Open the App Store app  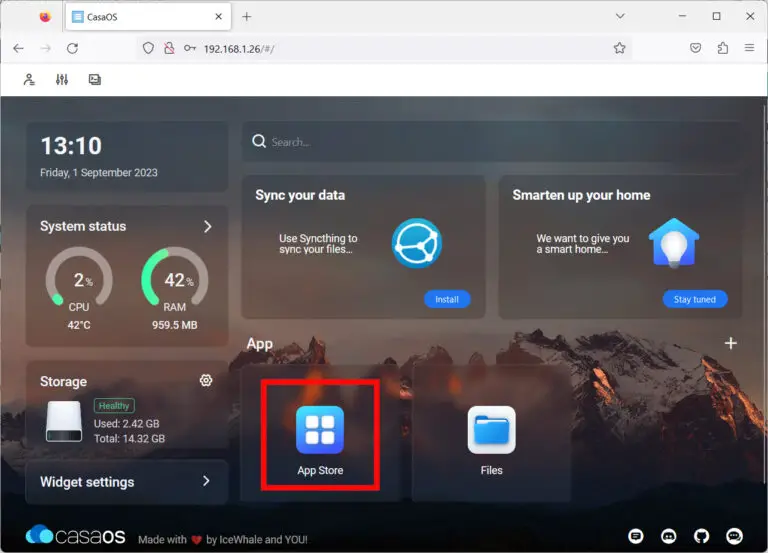click(x=319, y=431)
